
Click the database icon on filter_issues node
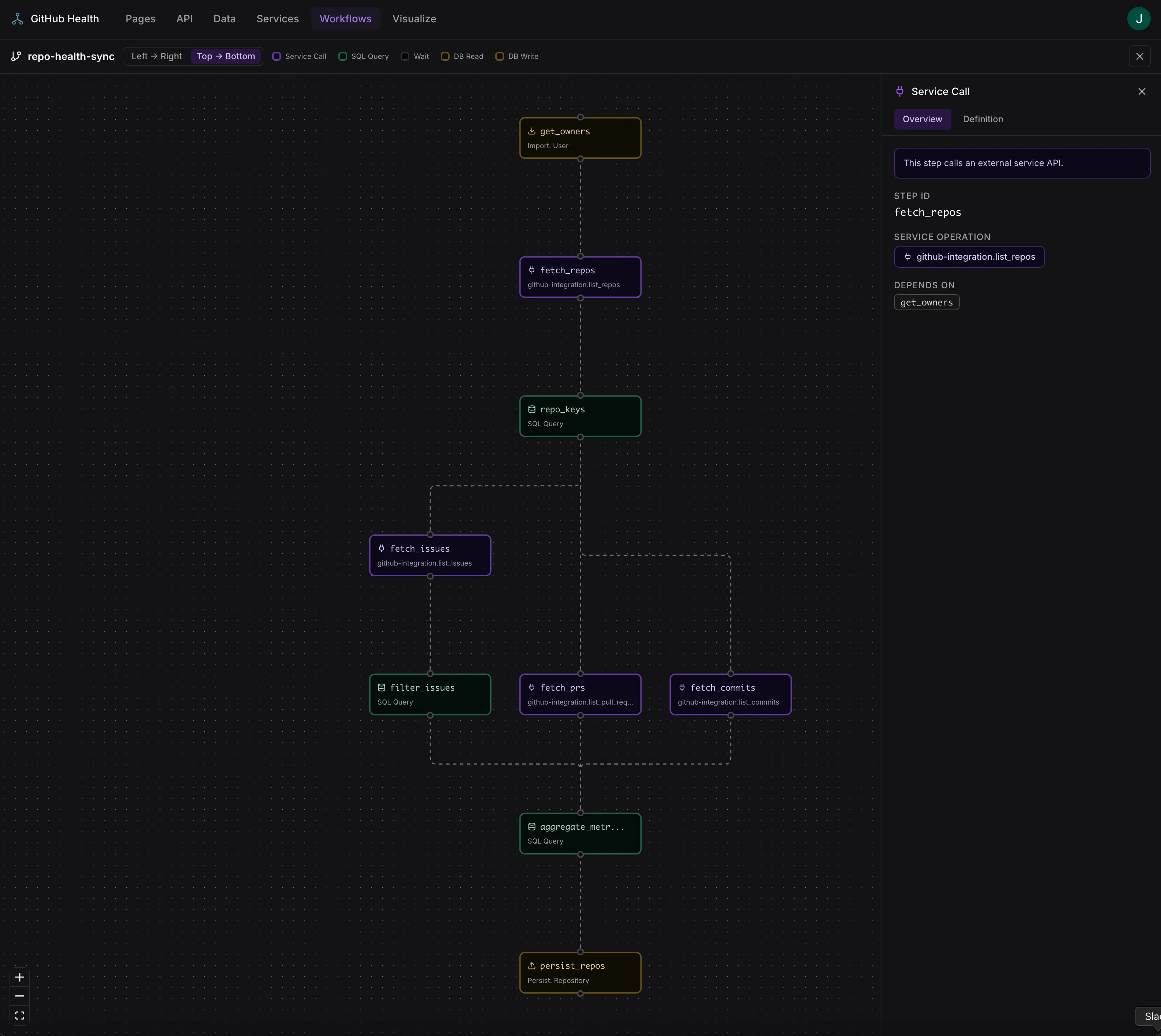381,688
